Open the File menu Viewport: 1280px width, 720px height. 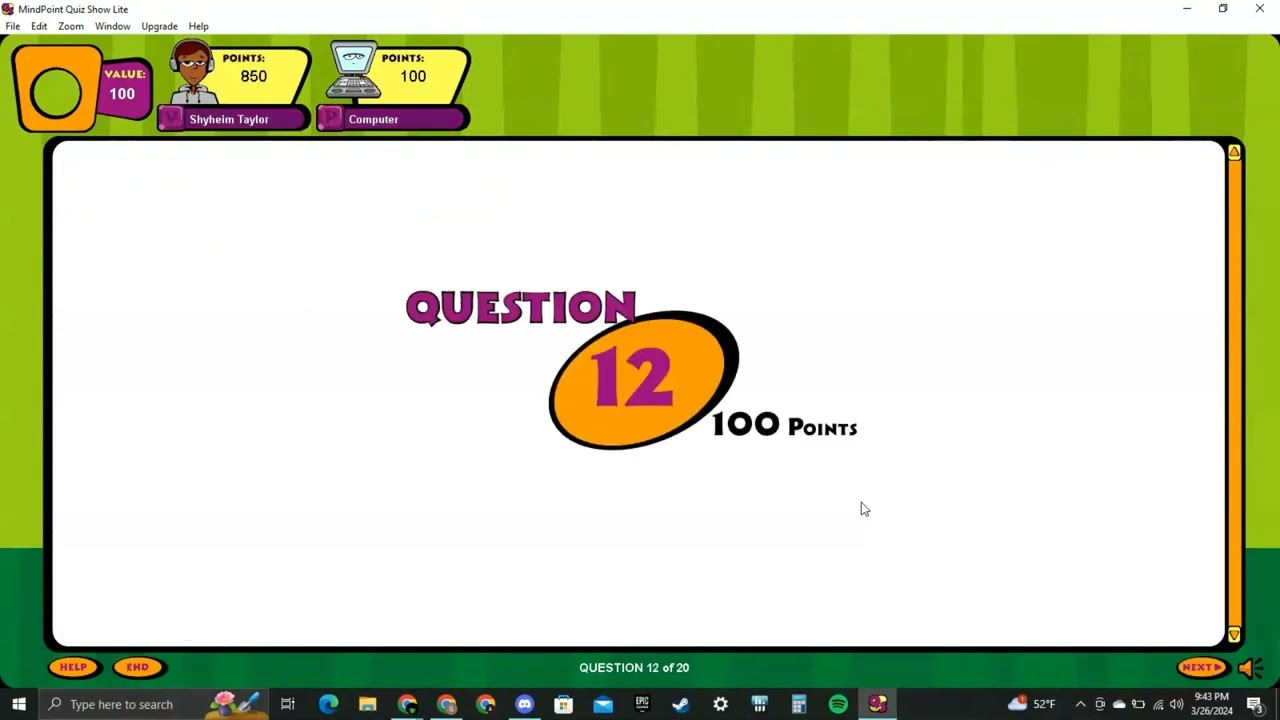(x=13, y=26)
